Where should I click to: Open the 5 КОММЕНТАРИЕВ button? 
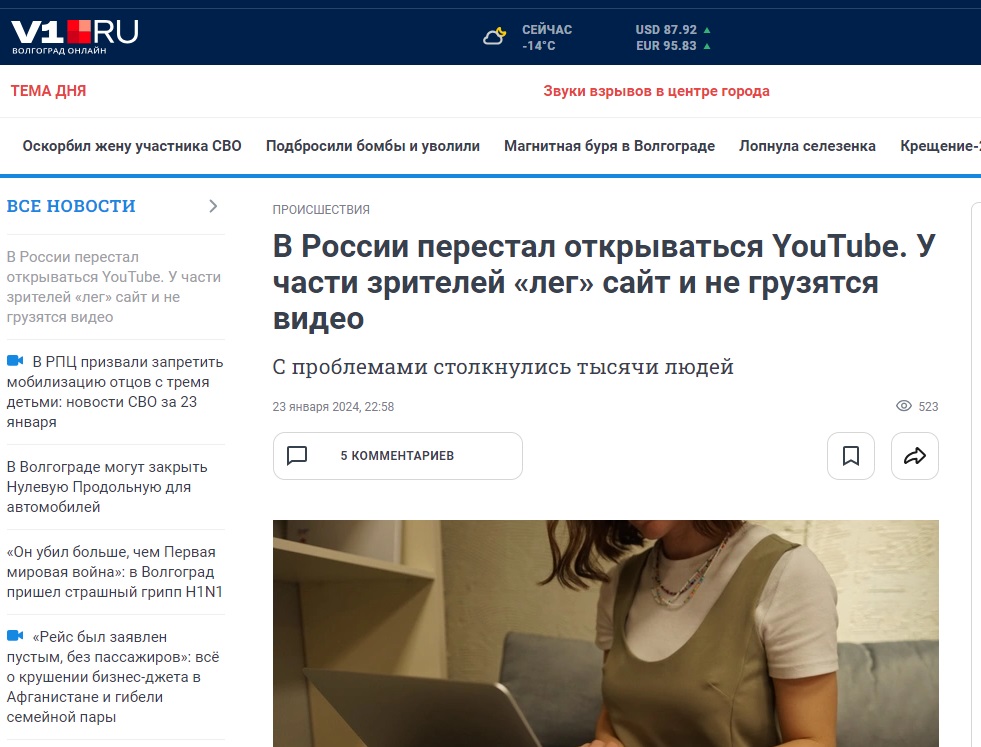tap(398, 456)
